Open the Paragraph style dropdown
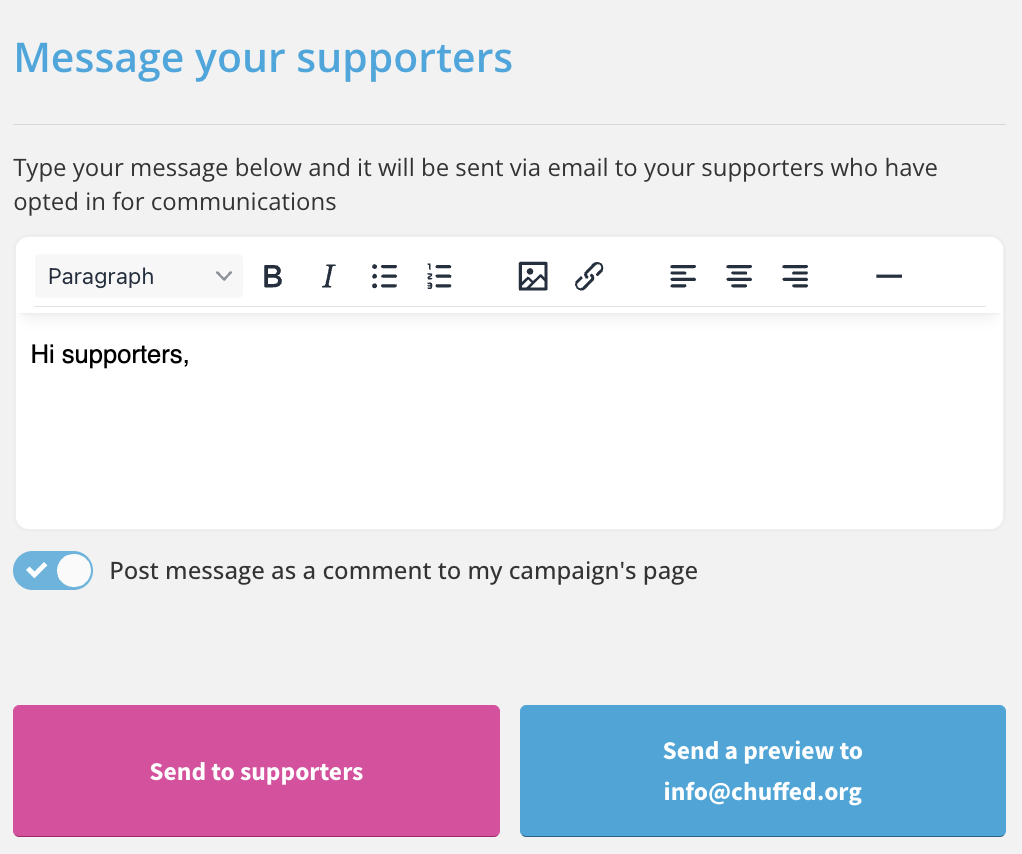1022x854 pixels. pyautogui.click(x=139, y=276)
